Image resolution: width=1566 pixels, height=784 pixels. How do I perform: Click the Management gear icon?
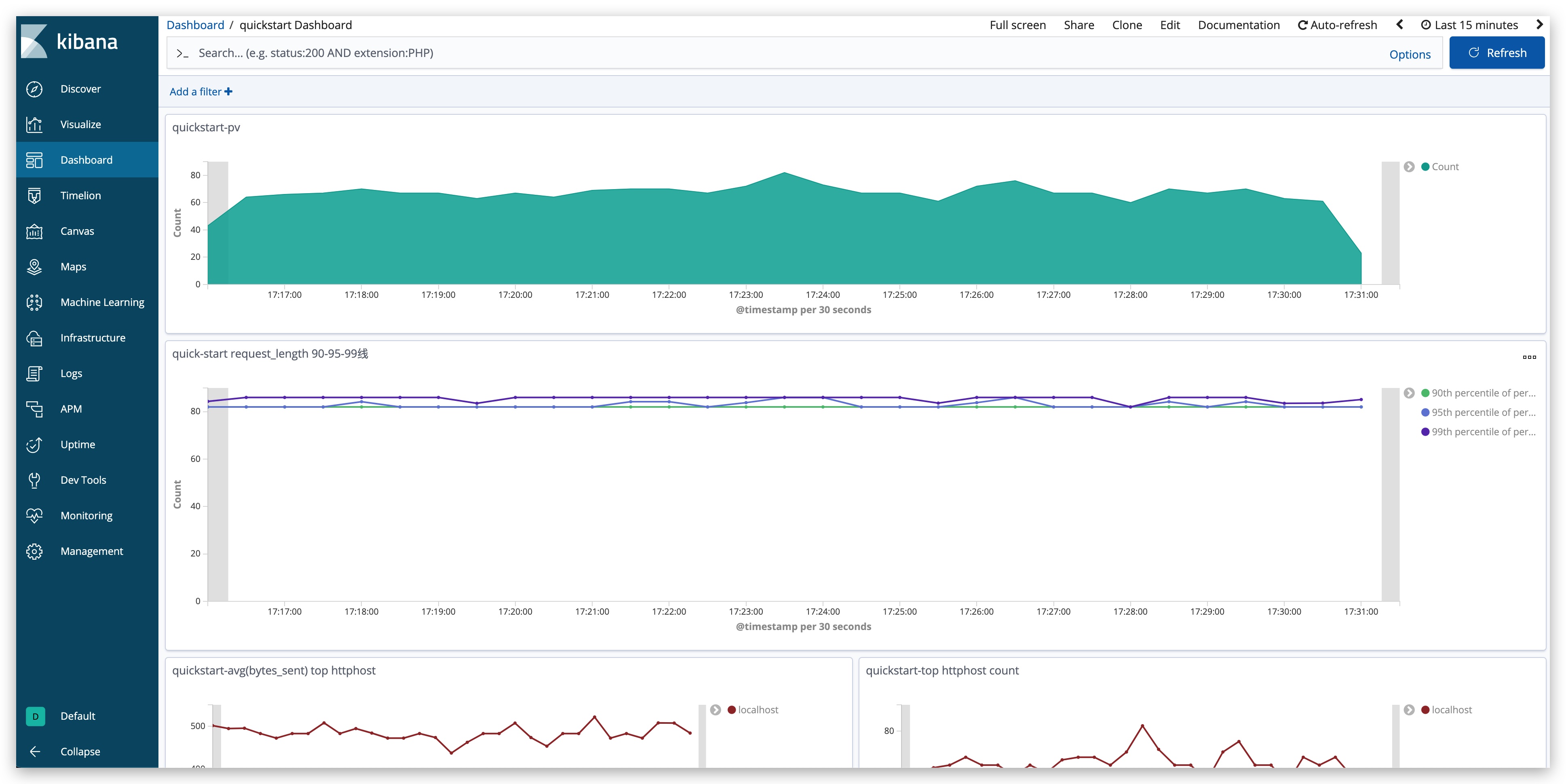(x=35, y=551)
